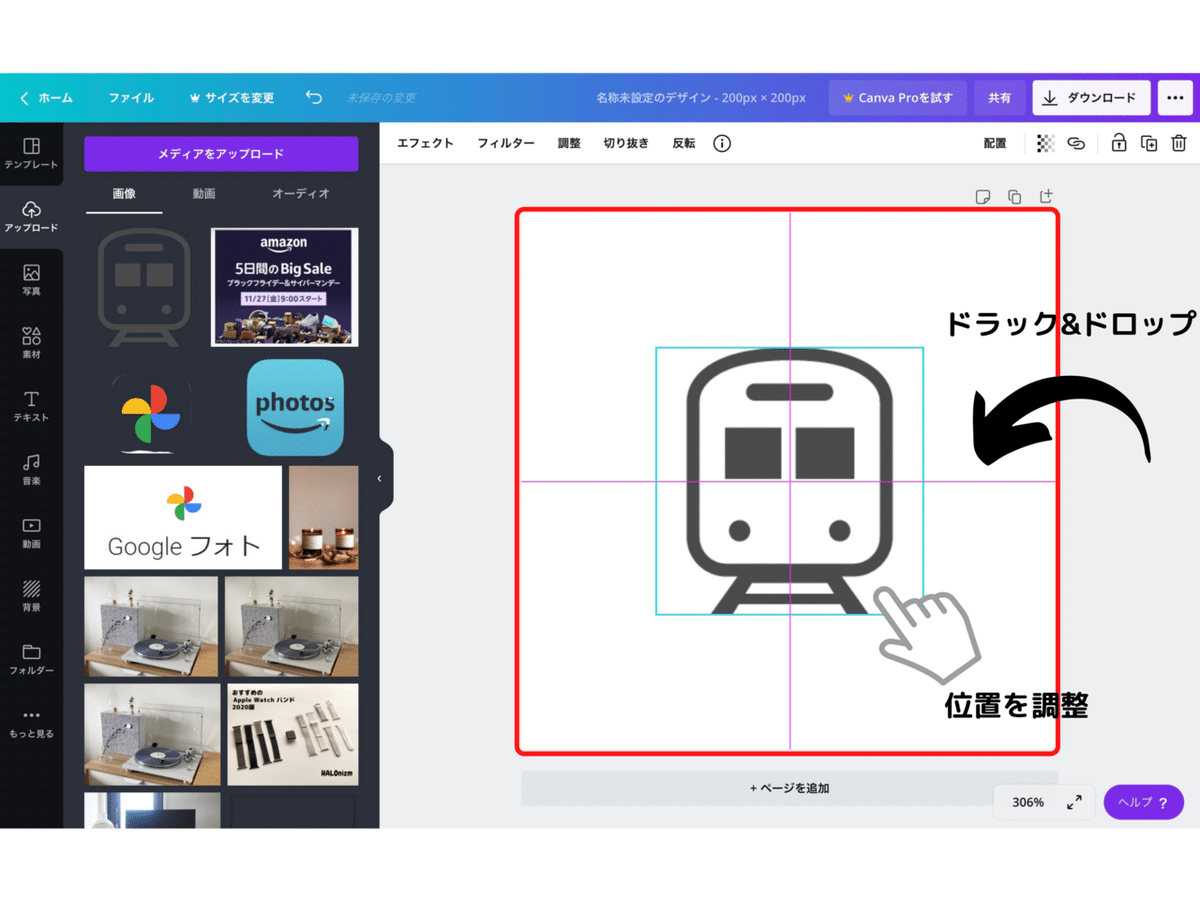The height and width of the screenshot is (900, 1200).
Task: Collapse the uploads panel with the chevron
Action: (379, 478)
